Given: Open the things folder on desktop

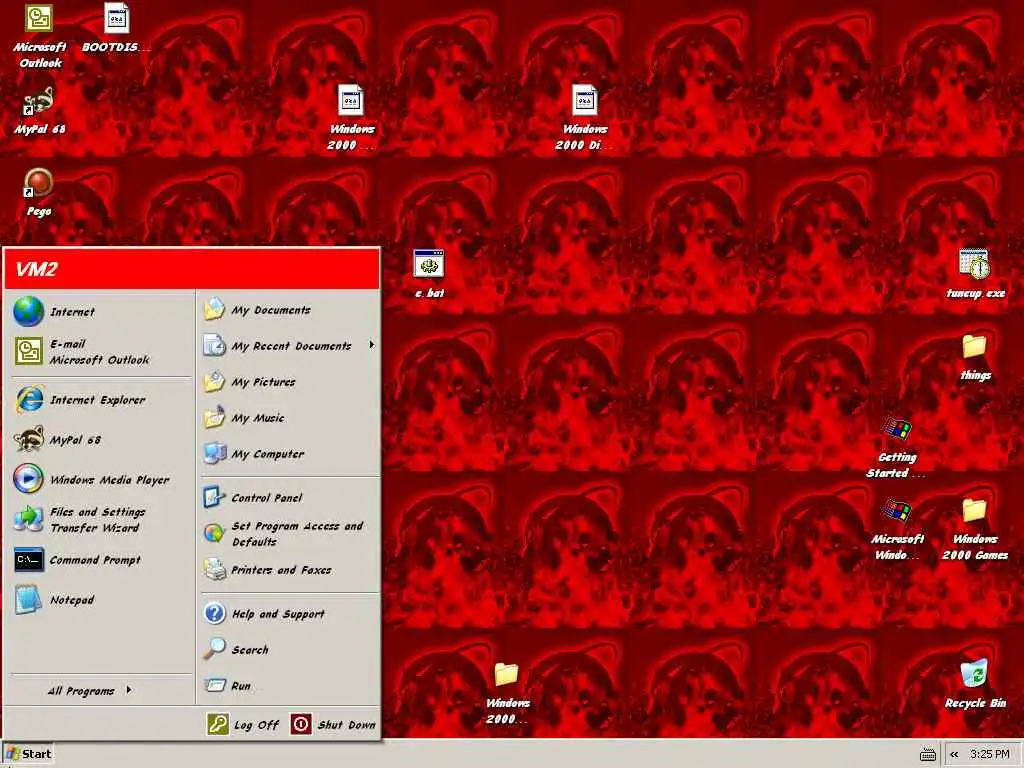Looking at the screenshot, I should click(x=975, y=357).
